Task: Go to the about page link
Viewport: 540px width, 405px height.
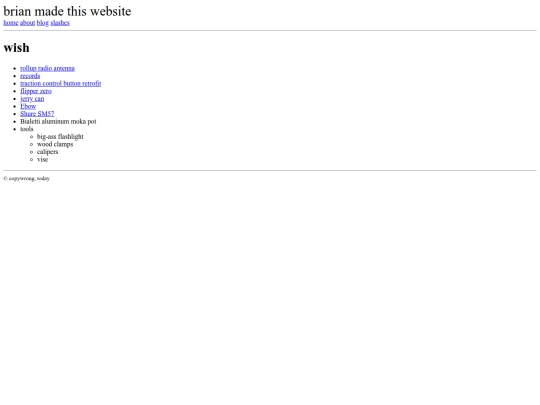Action: click(x=28, y=23)
